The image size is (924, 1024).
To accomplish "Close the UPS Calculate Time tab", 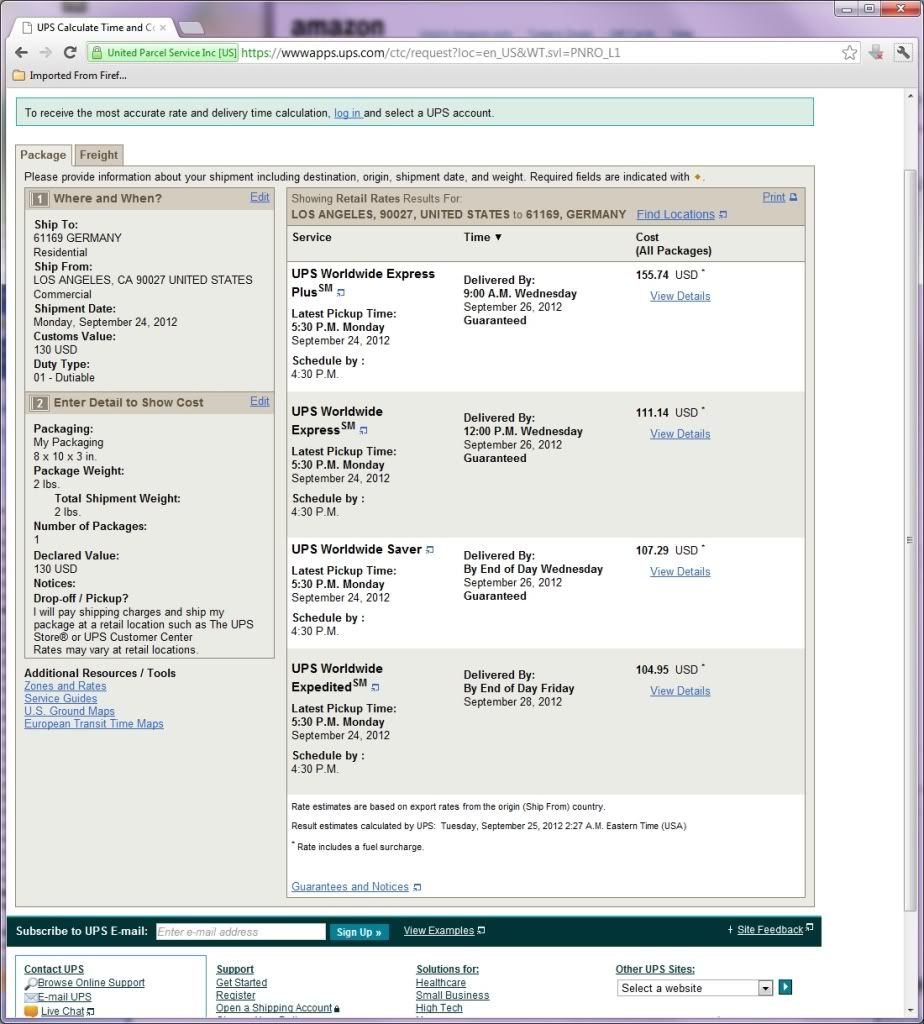I will click(x=163, y=27).
